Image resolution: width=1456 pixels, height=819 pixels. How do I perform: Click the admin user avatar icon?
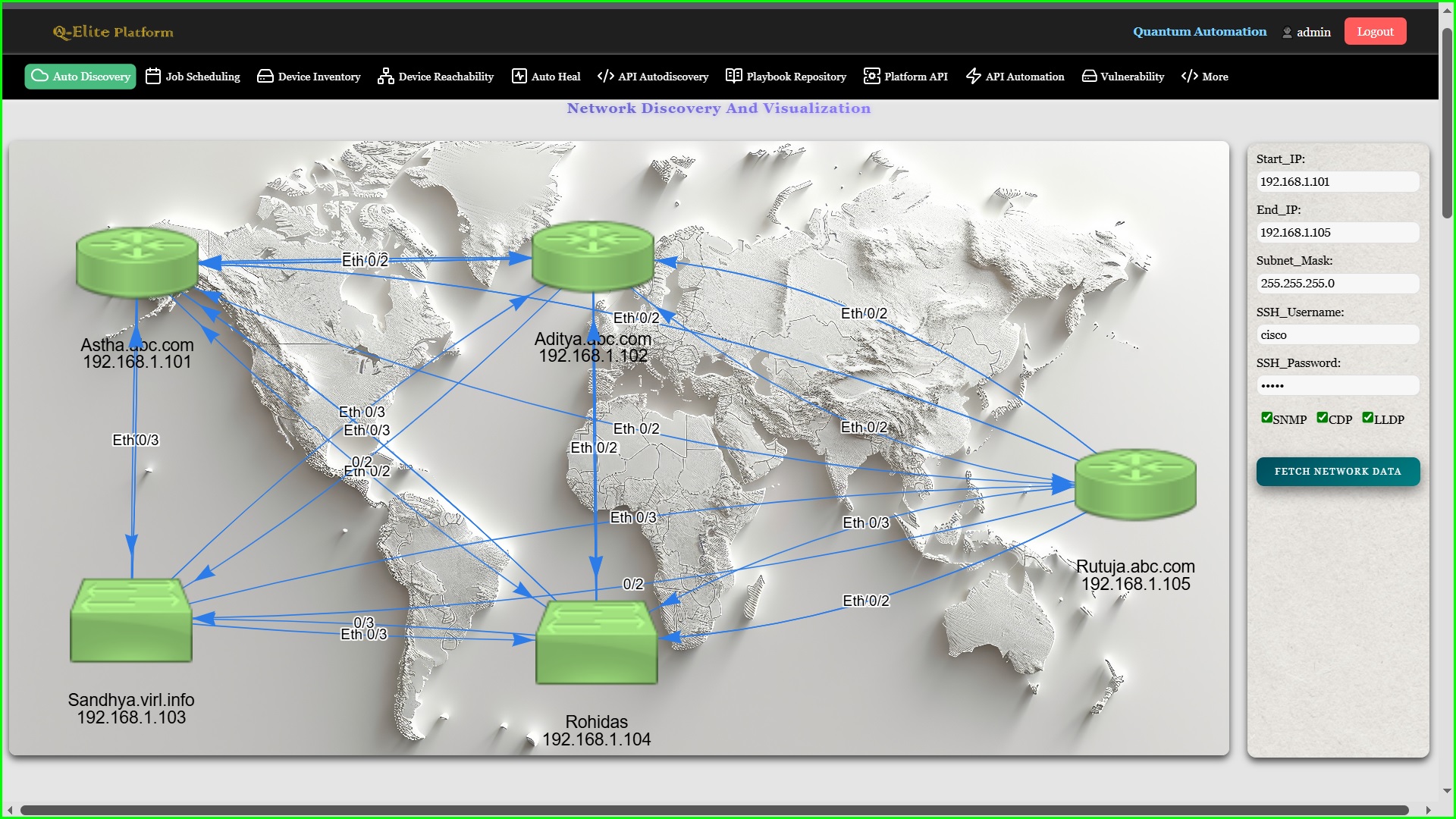tap(1287, 33)
